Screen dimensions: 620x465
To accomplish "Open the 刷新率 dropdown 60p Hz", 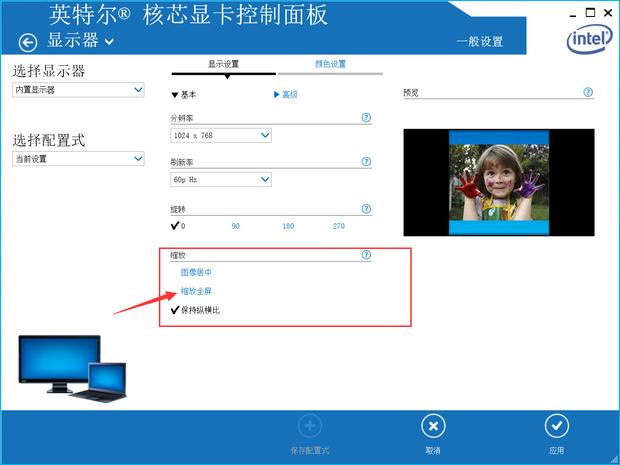I will 221,180.
